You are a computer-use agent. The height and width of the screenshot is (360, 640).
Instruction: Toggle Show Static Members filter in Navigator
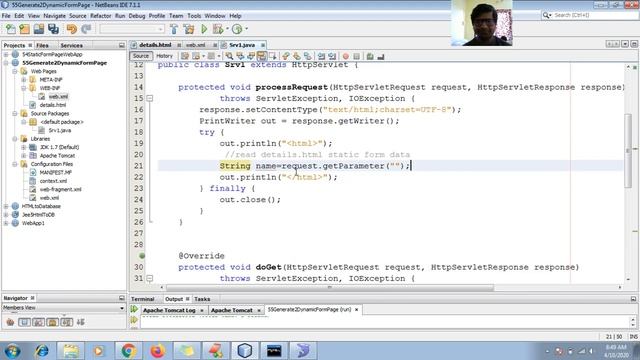point(38,322)
